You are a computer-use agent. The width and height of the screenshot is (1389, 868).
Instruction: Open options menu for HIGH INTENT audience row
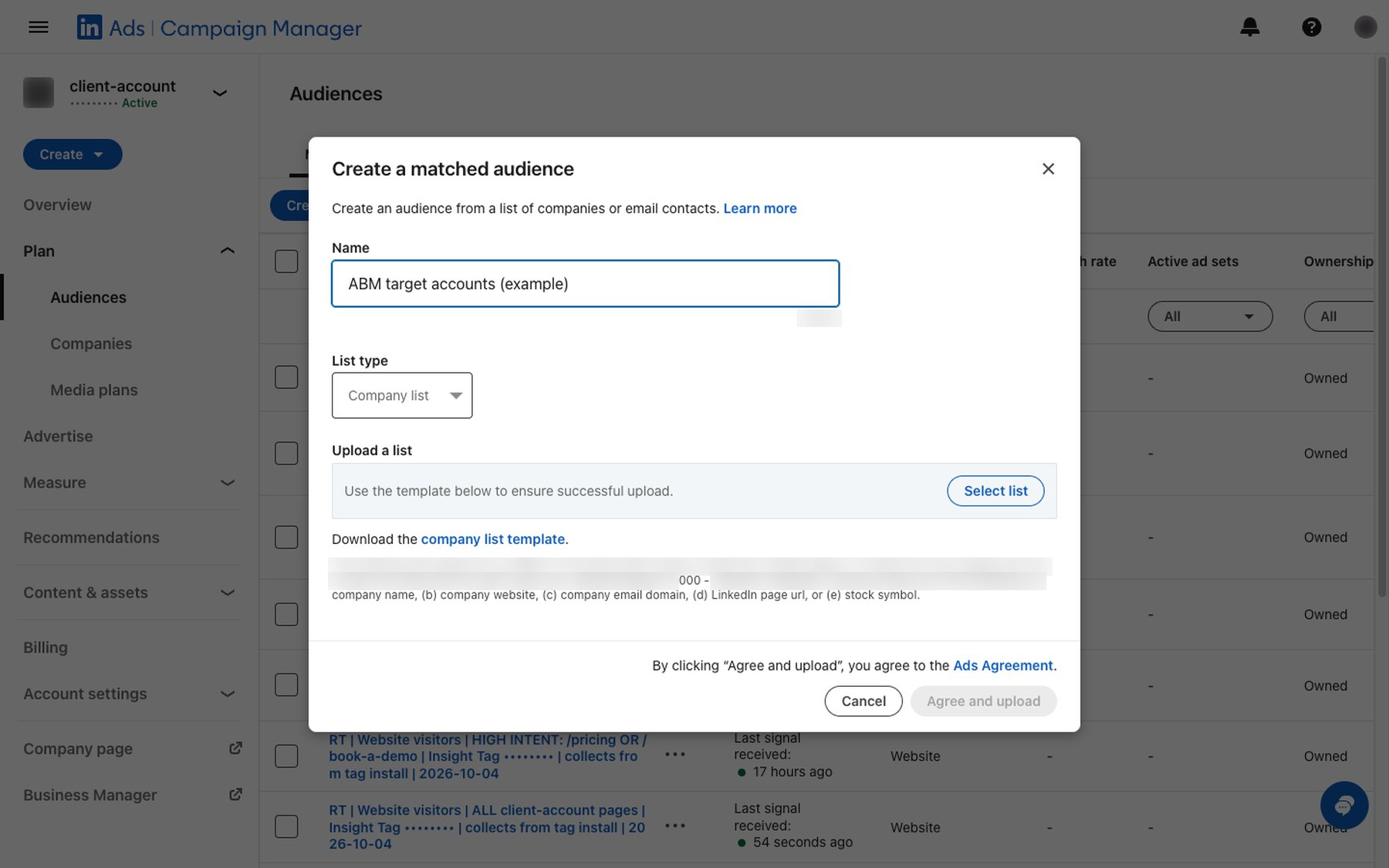(675, 755)
